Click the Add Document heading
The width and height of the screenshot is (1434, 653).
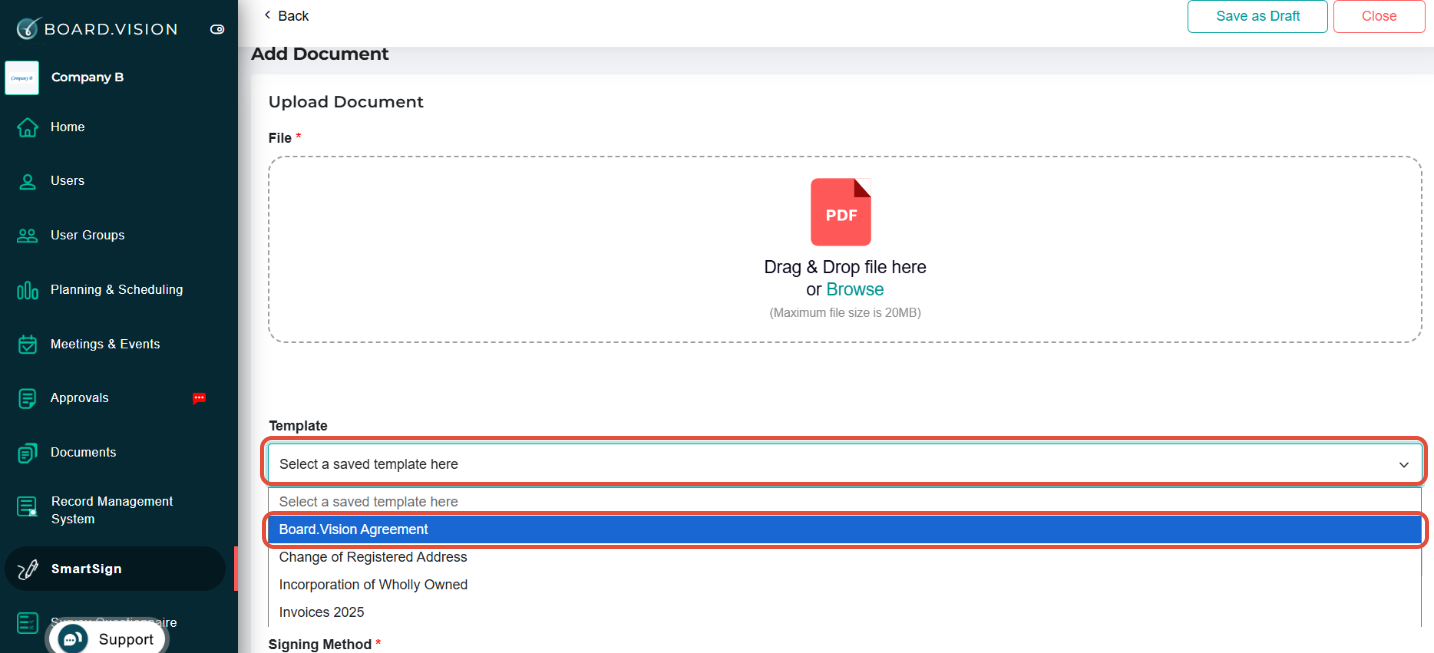coord(320,54)
